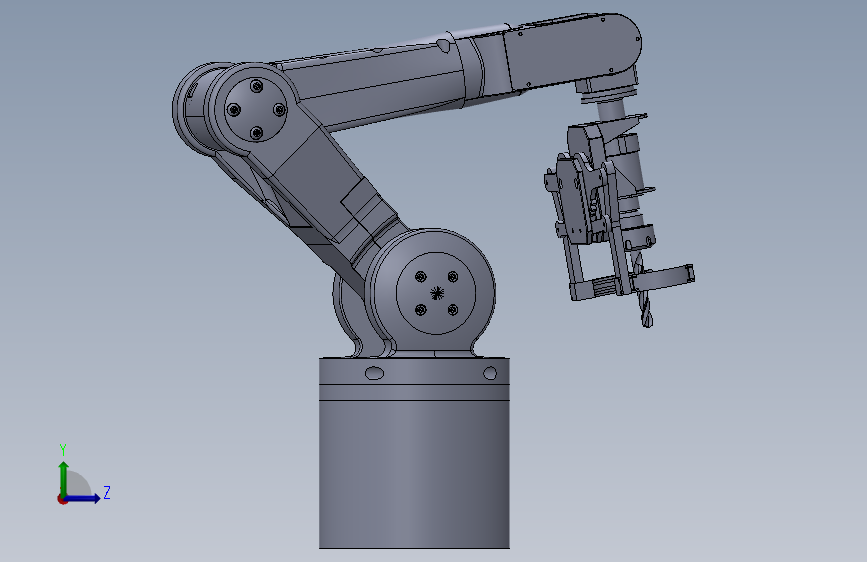Click the blue Z axis of the orientation triad

click(83, 498)
